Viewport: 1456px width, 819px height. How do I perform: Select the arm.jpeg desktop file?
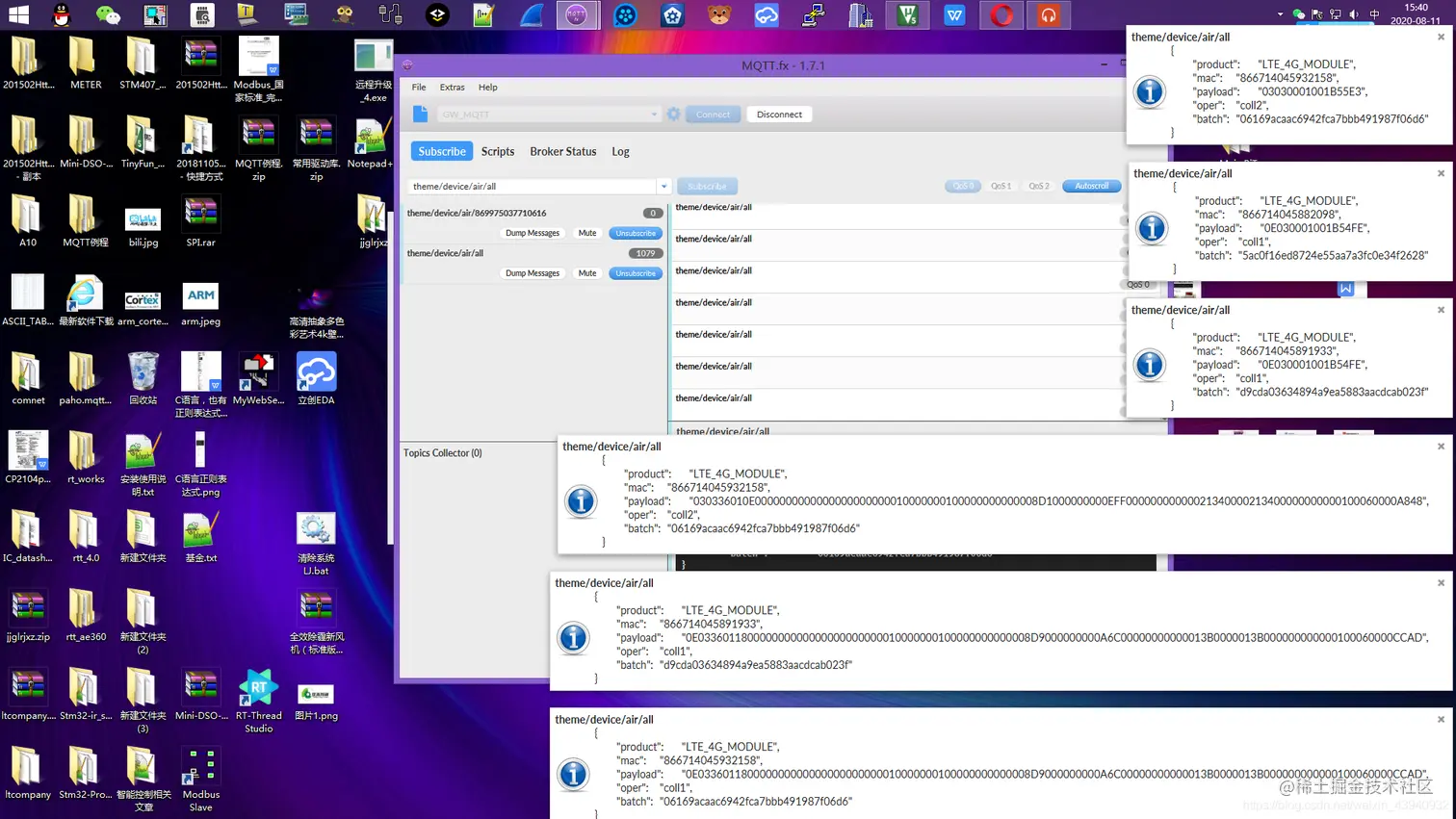coord(200,304)
